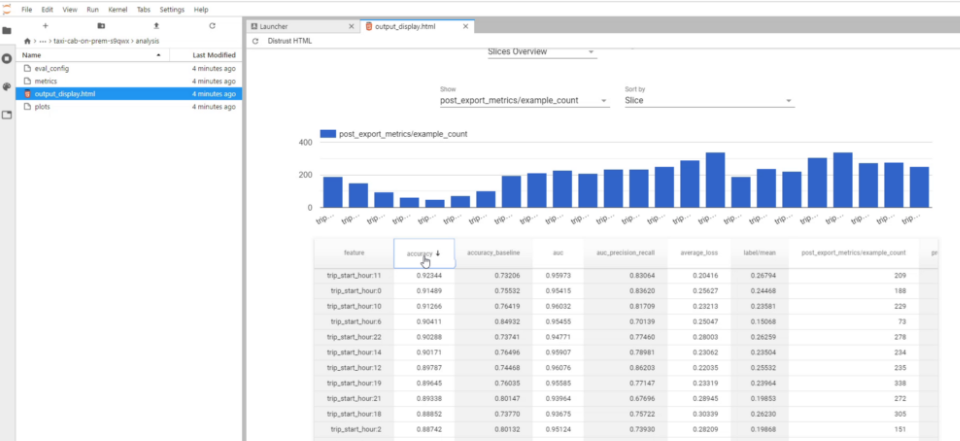The image size is (960, 441).
Task: Click the trip_start_hour:11 row label
Action: tap(353, 276)
